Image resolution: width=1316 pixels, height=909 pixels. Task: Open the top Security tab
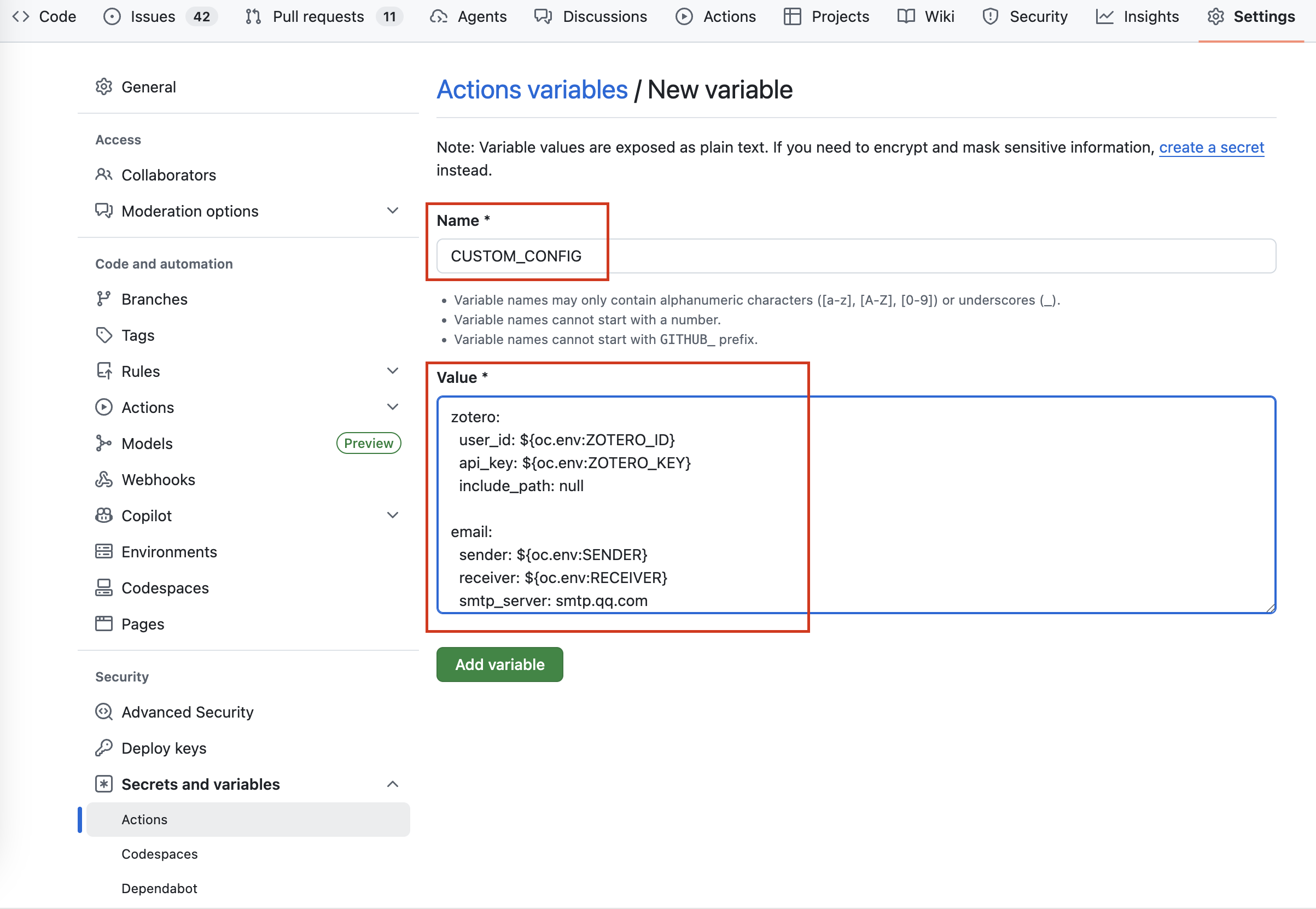coord(1025,16)
